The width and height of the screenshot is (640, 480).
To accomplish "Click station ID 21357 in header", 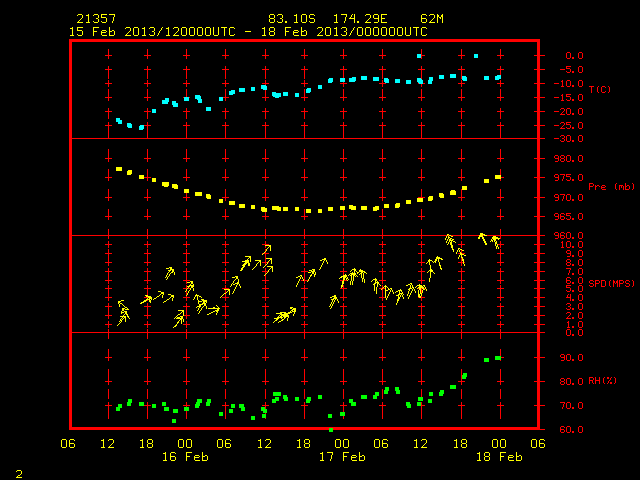I will (96, 19).
